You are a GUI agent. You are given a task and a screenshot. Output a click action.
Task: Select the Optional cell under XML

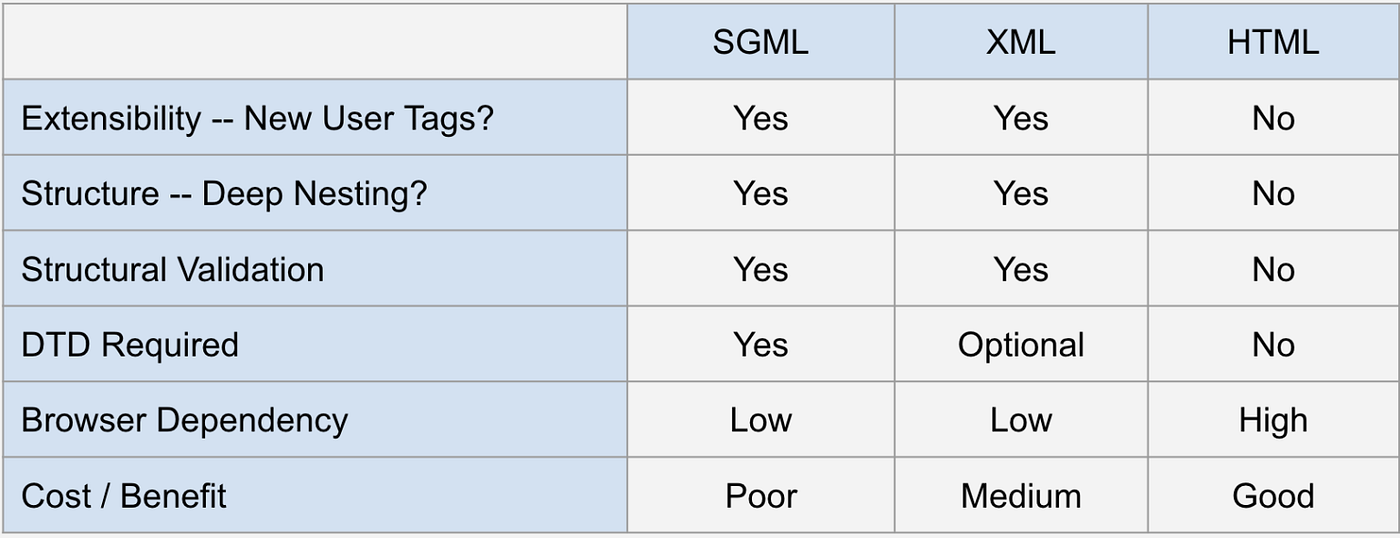1021,344
